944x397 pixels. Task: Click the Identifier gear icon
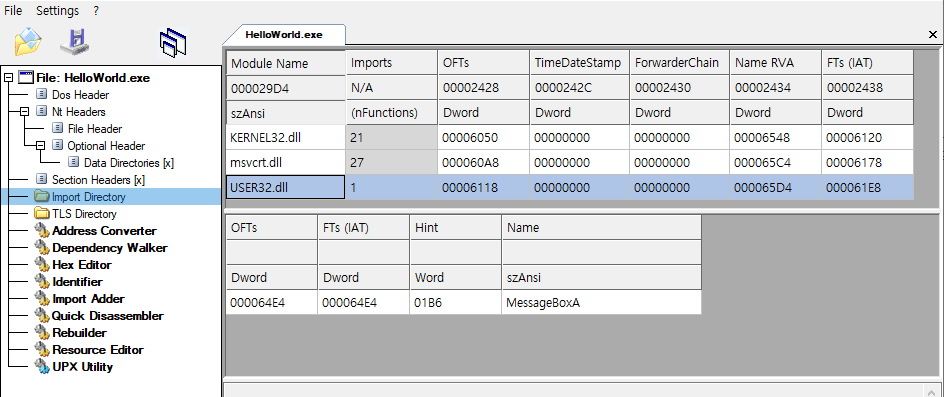(42, 281)
